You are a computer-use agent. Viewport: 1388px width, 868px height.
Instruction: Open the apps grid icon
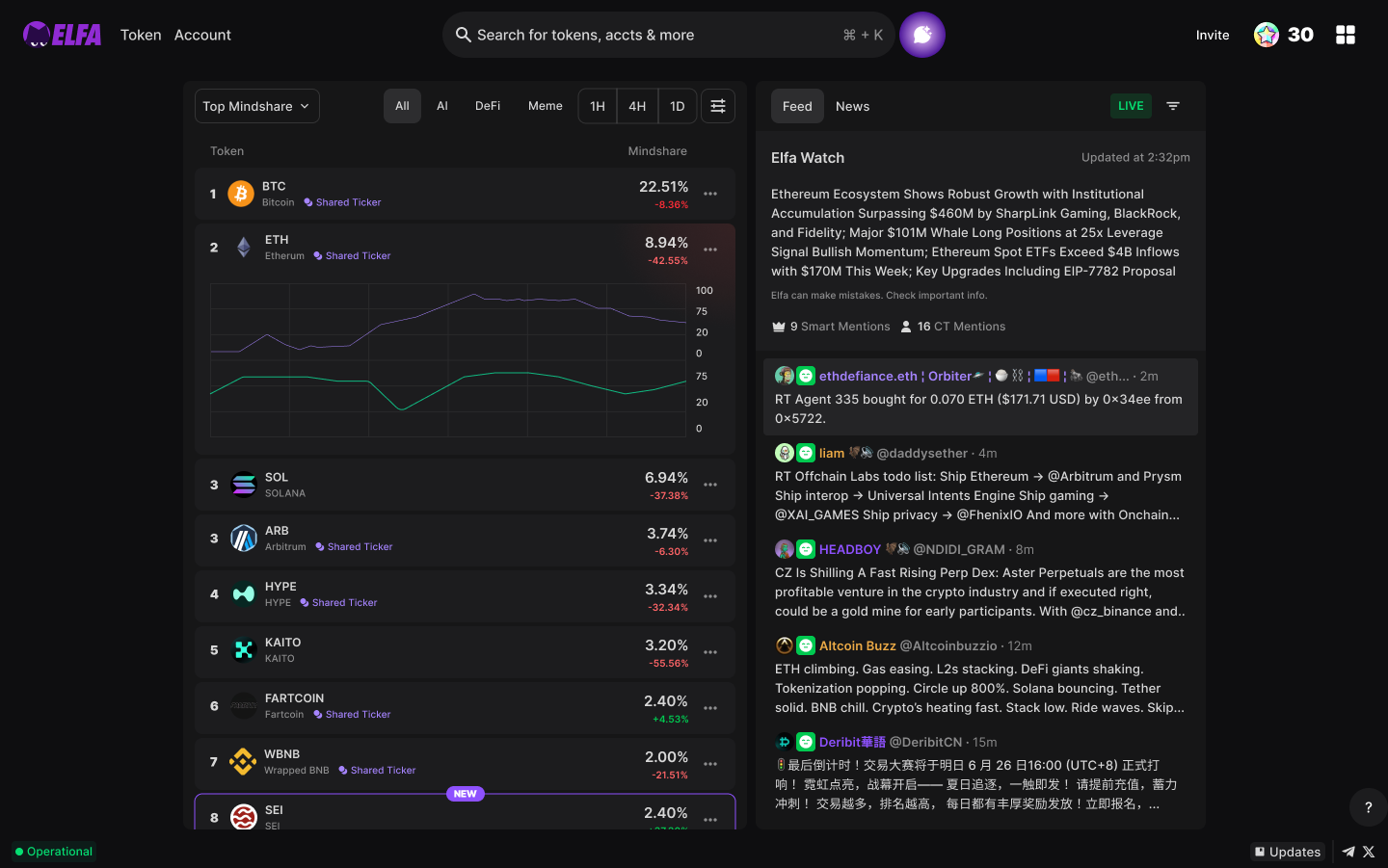[x=1346, y=35]
